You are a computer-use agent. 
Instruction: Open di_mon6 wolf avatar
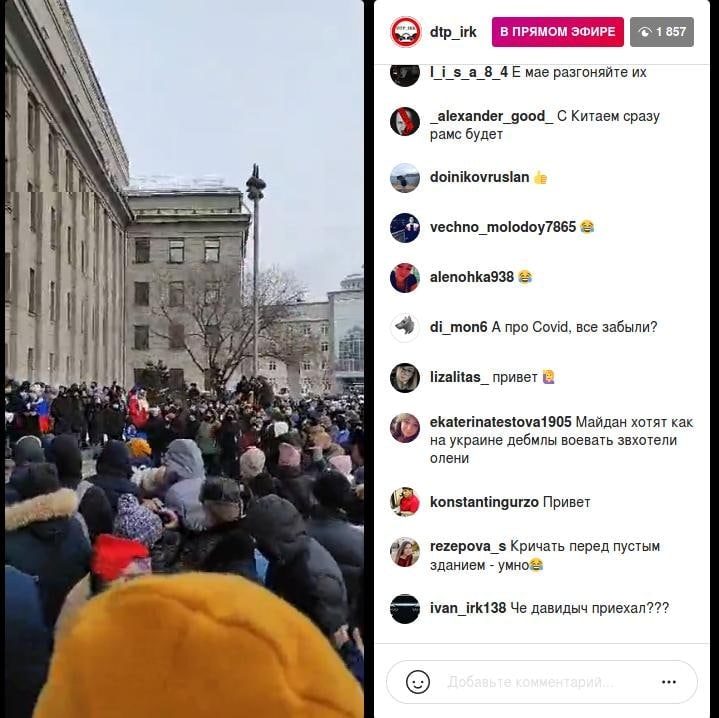click(x=404, y=327)
